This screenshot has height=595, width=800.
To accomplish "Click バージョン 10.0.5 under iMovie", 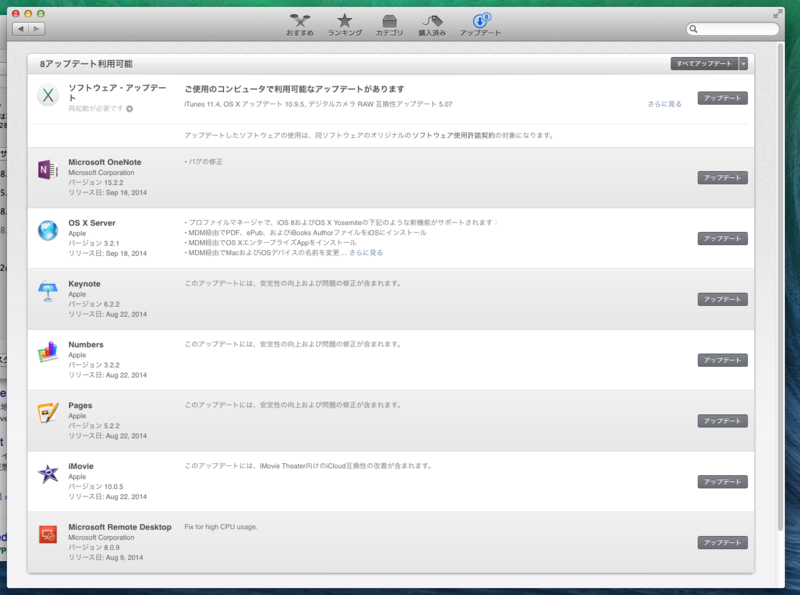I will 96,487.
